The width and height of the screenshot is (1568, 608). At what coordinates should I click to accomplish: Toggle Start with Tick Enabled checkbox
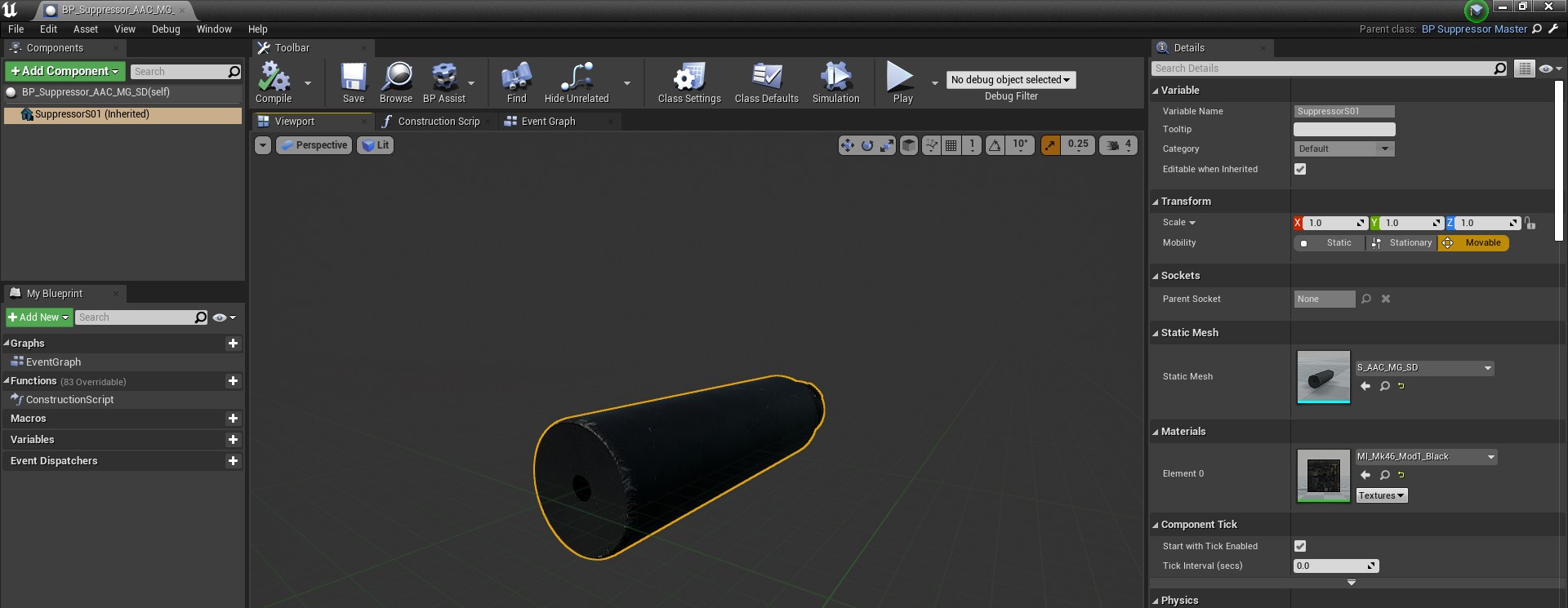pos(1300,546)
